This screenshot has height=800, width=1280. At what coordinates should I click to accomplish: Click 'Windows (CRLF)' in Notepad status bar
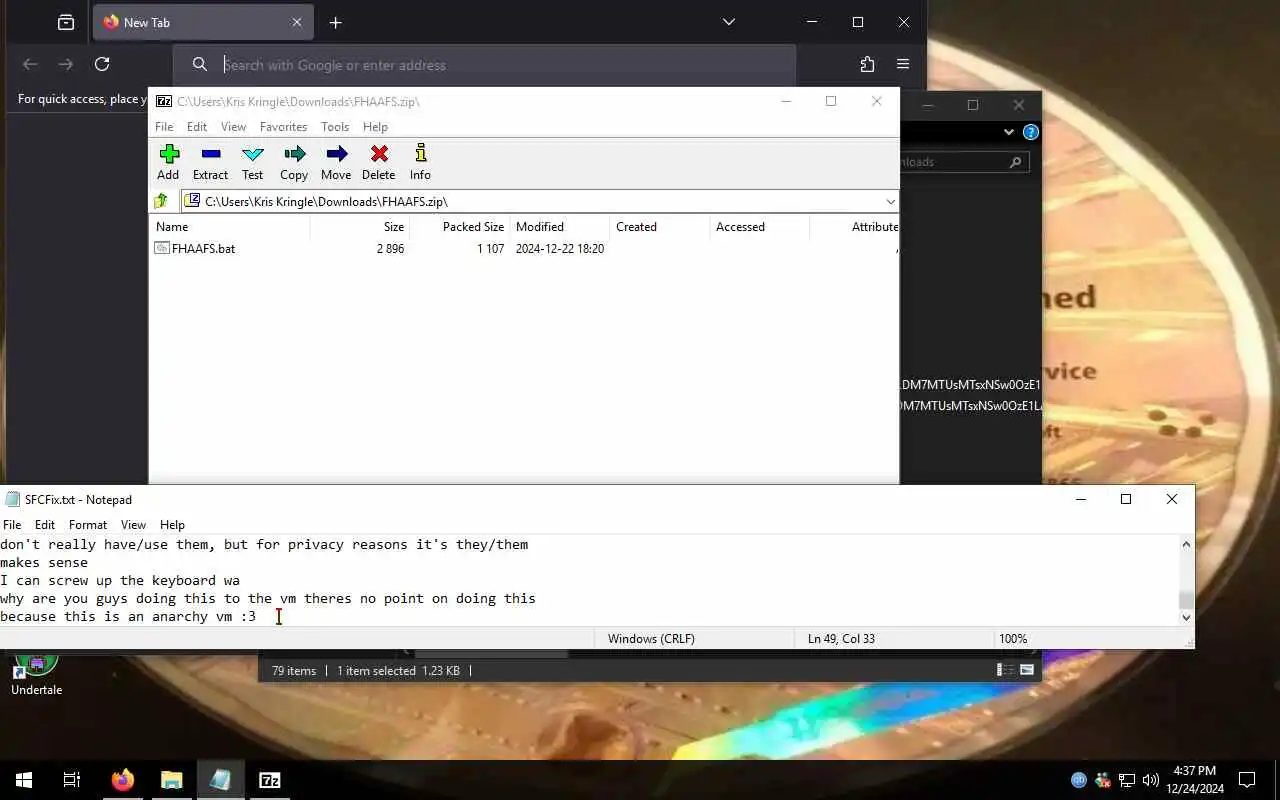651,638
